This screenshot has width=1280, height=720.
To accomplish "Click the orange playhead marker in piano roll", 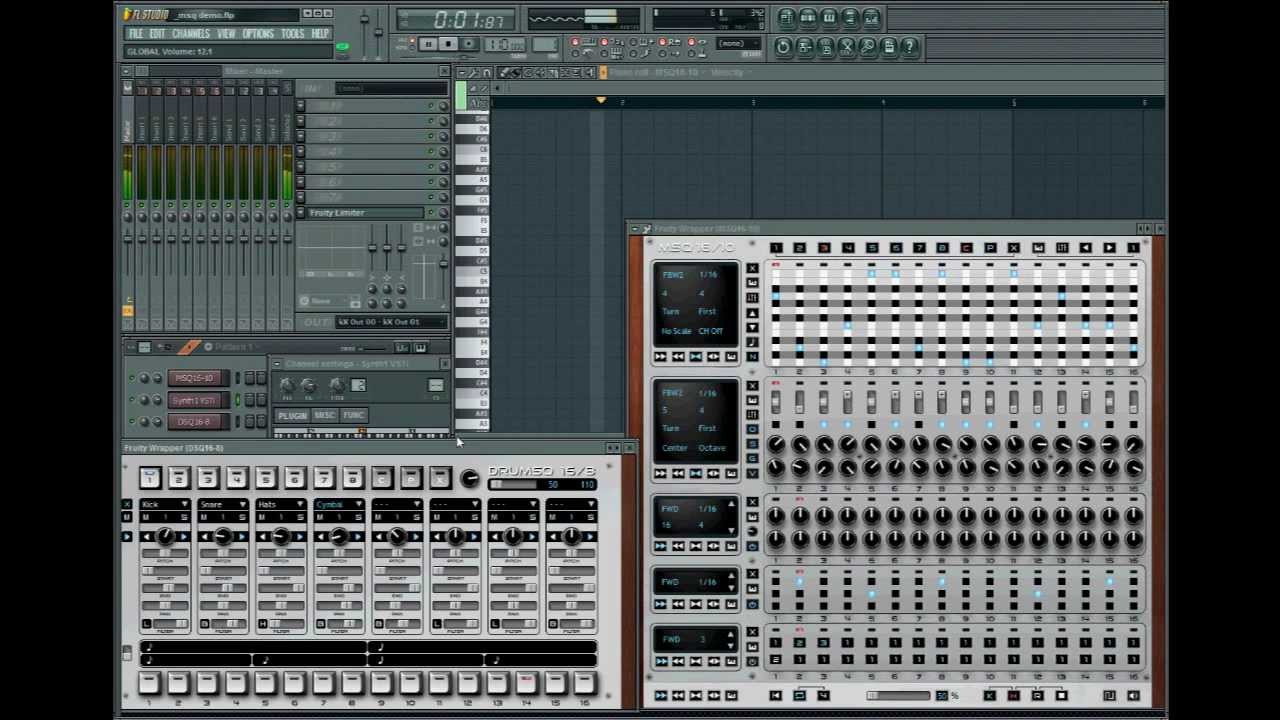I will [x=601, y=101].
